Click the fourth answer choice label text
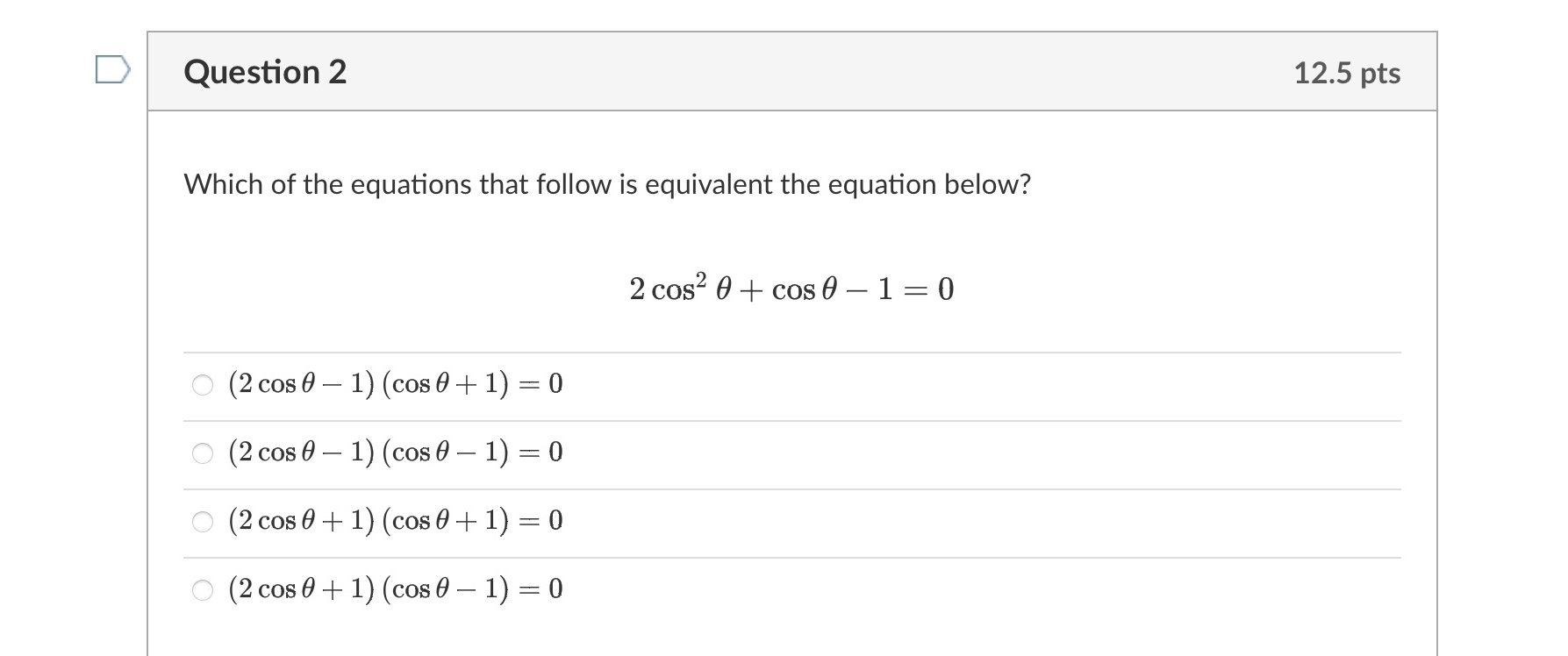Screen dimensions: 1568x656 coord(393,588)
